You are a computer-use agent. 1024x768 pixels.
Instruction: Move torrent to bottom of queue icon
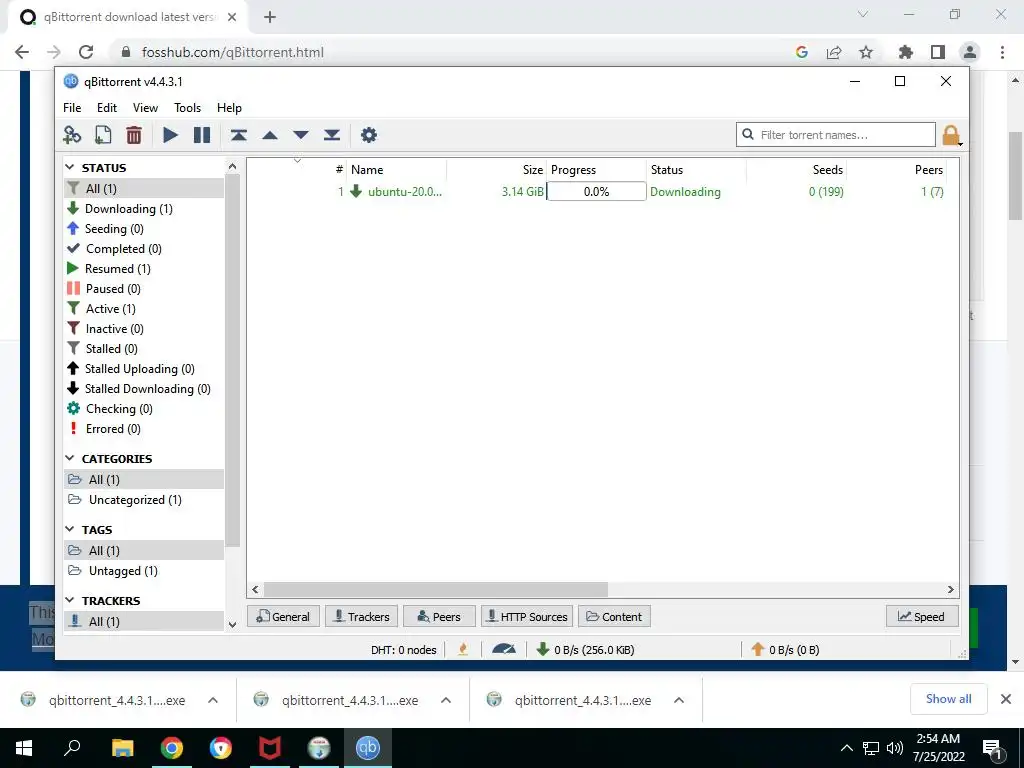point(332,135)
